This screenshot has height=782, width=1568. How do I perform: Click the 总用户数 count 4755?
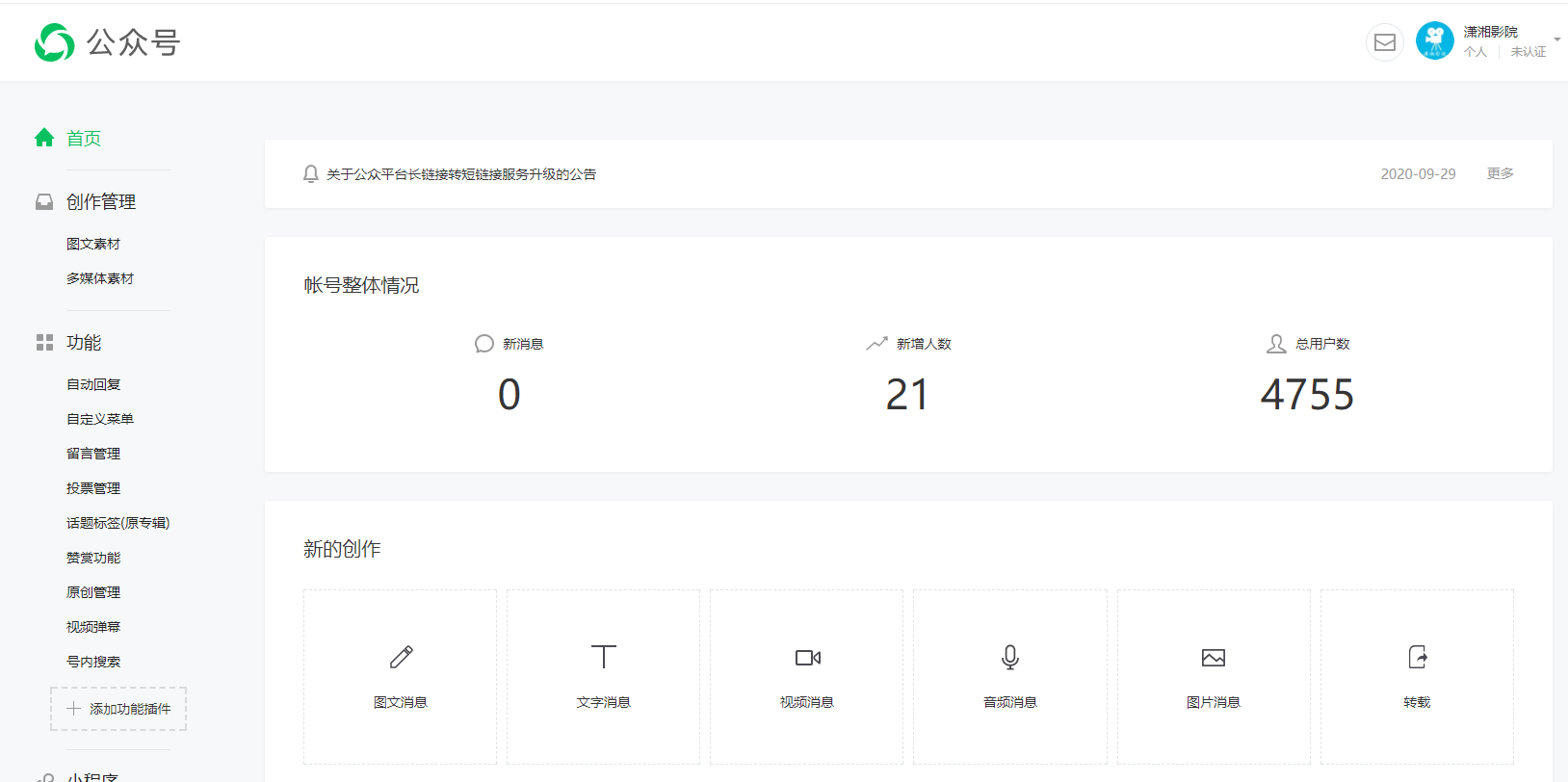pos(1307,395)
